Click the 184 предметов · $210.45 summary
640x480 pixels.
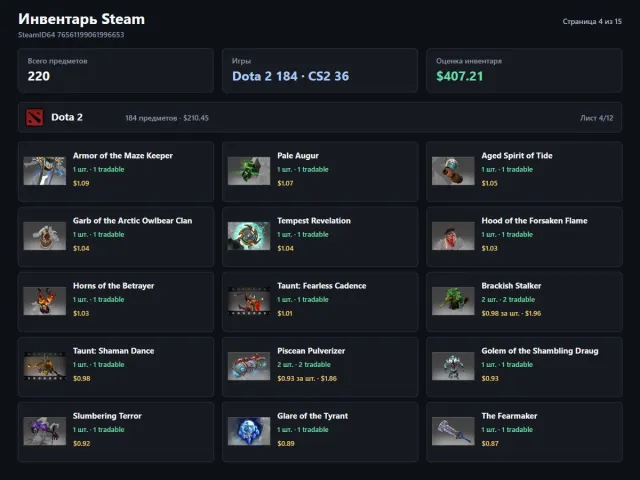point(167,118)
